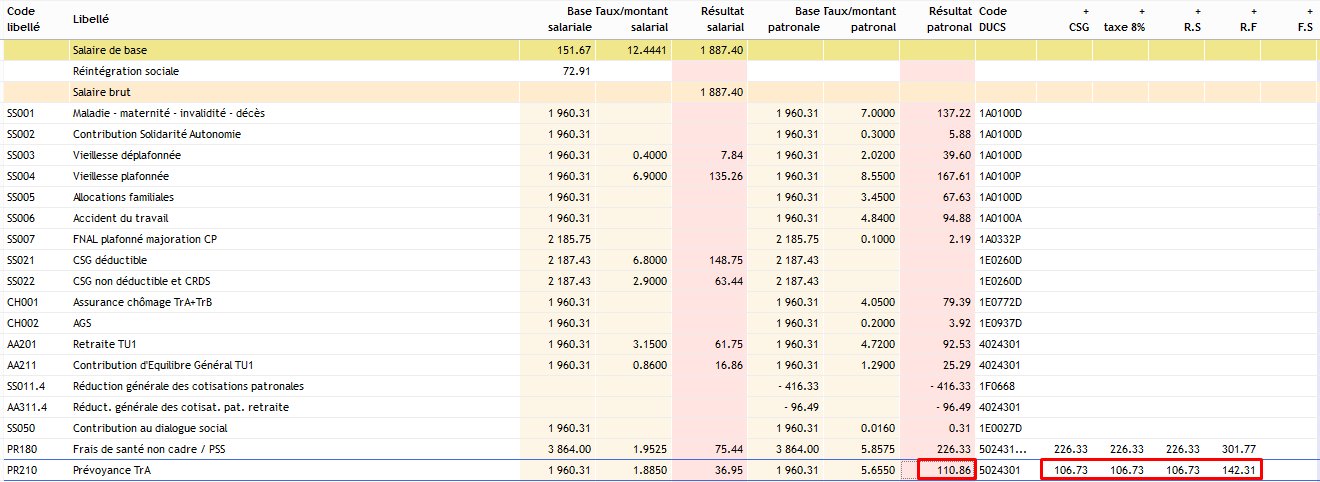
Task: Select the Retraite TU1 salarial result 61.75
Action: coord(727,344)
